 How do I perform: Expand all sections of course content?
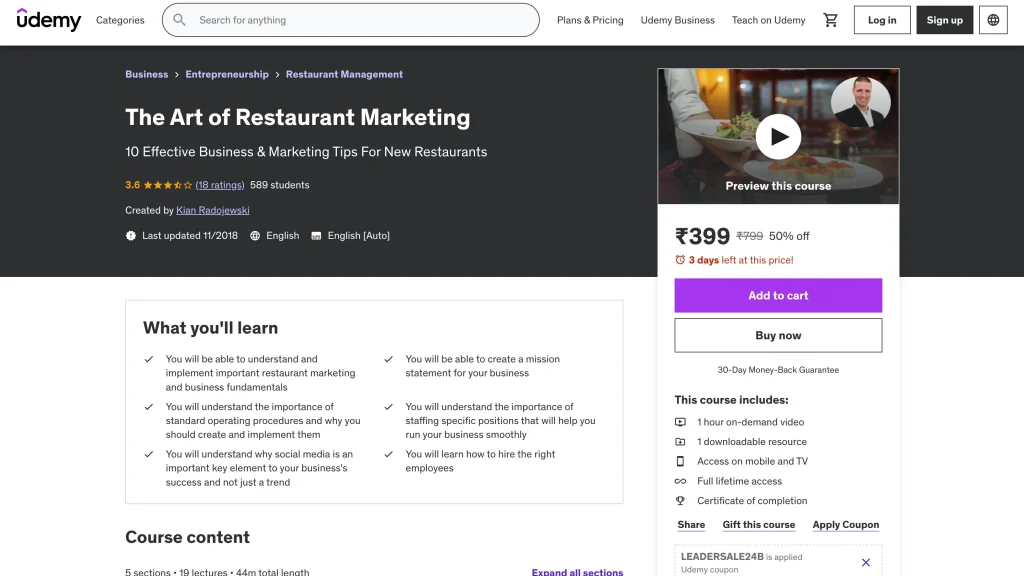point(577,572)
